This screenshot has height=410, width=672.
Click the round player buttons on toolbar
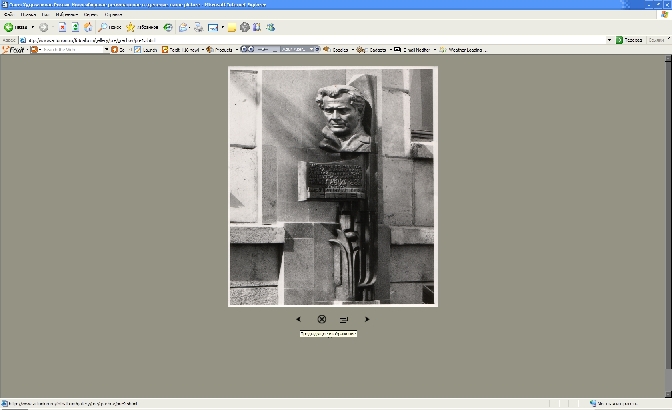[247, 49]
